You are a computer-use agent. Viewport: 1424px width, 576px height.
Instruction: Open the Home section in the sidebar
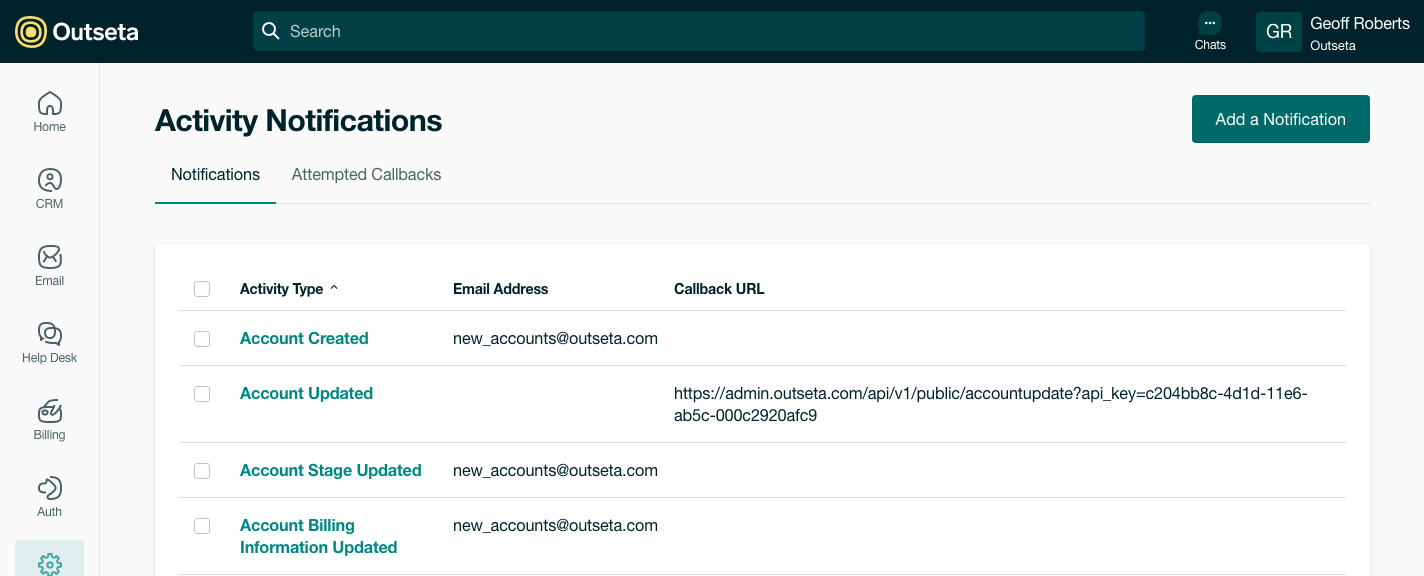point(49,111)
